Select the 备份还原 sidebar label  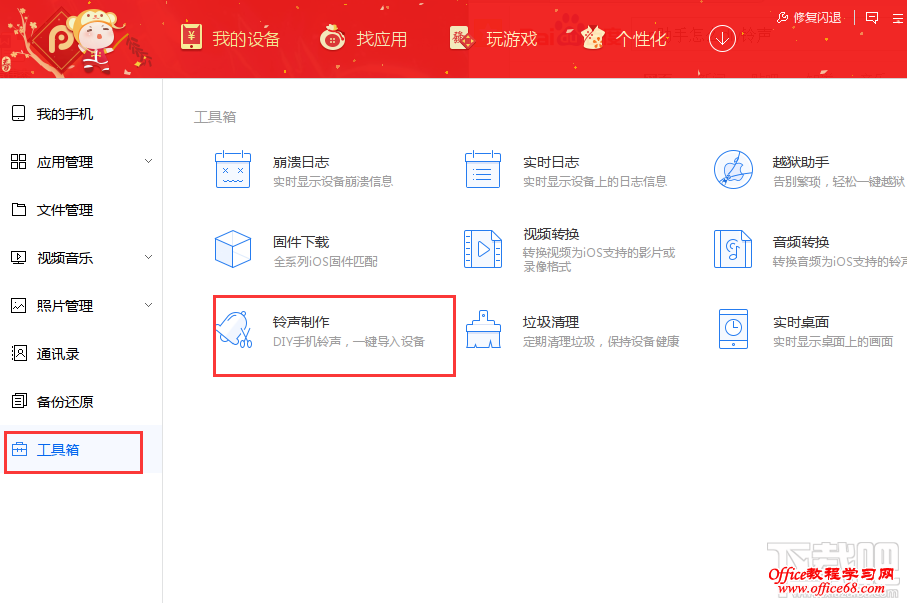65,402
